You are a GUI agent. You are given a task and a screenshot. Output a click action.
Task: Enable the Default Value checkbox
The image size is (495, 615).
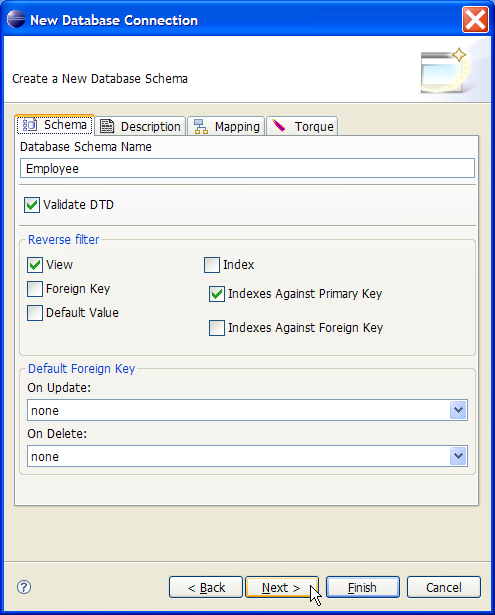tap(35, 313)
